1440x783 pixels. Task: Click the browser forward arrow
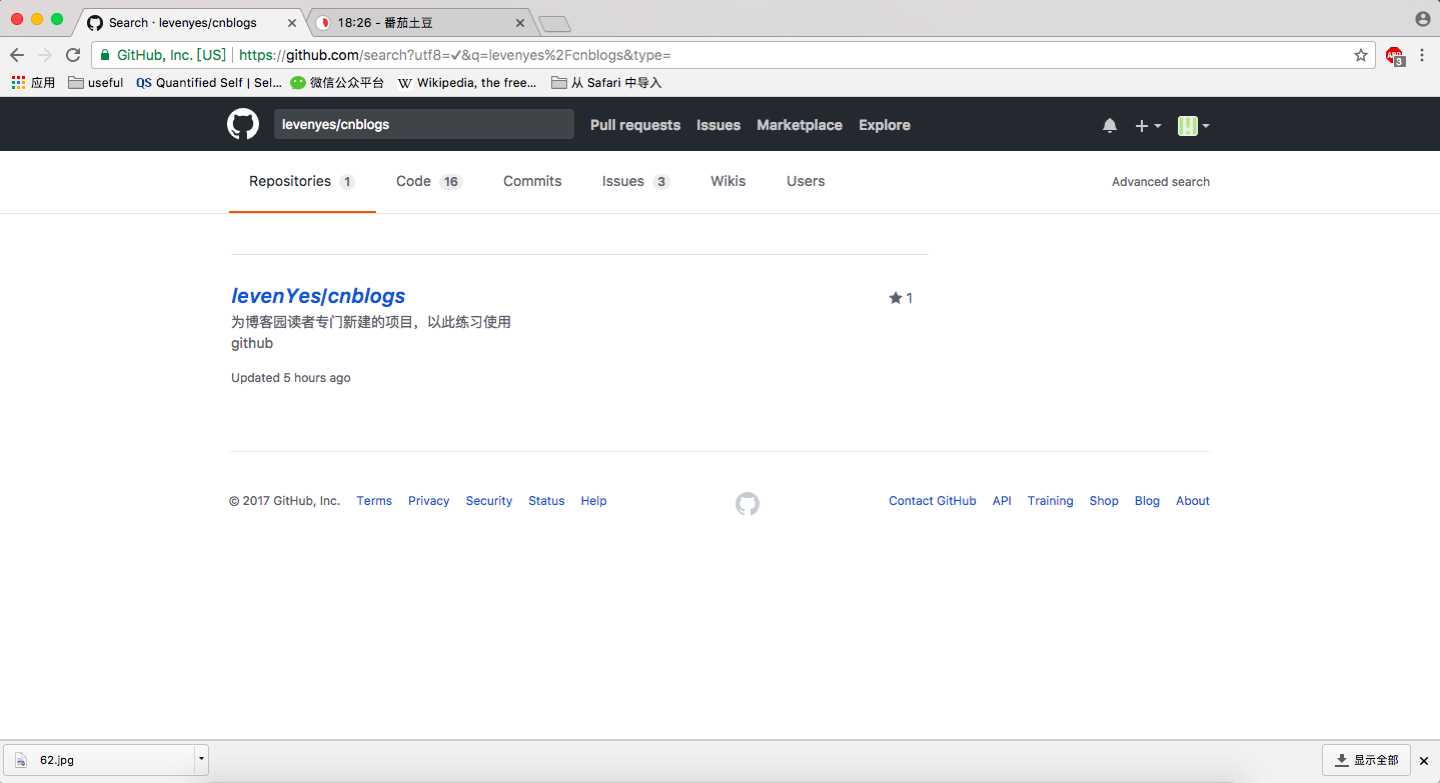pos(45,55)
